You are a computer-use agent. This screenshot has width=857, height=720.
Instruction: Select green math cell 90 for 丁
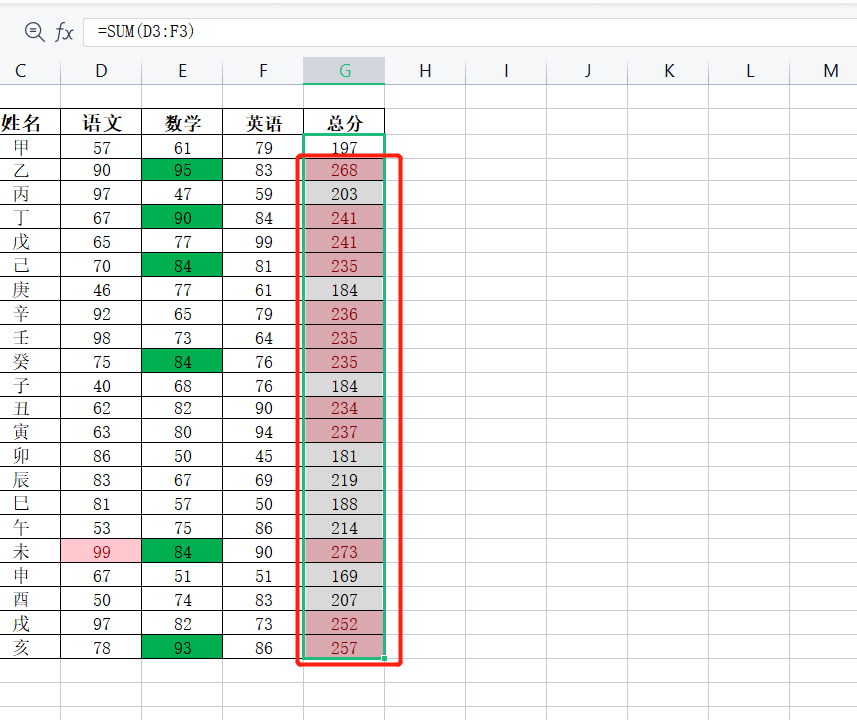pyautogui.click(x=182, y=218)
